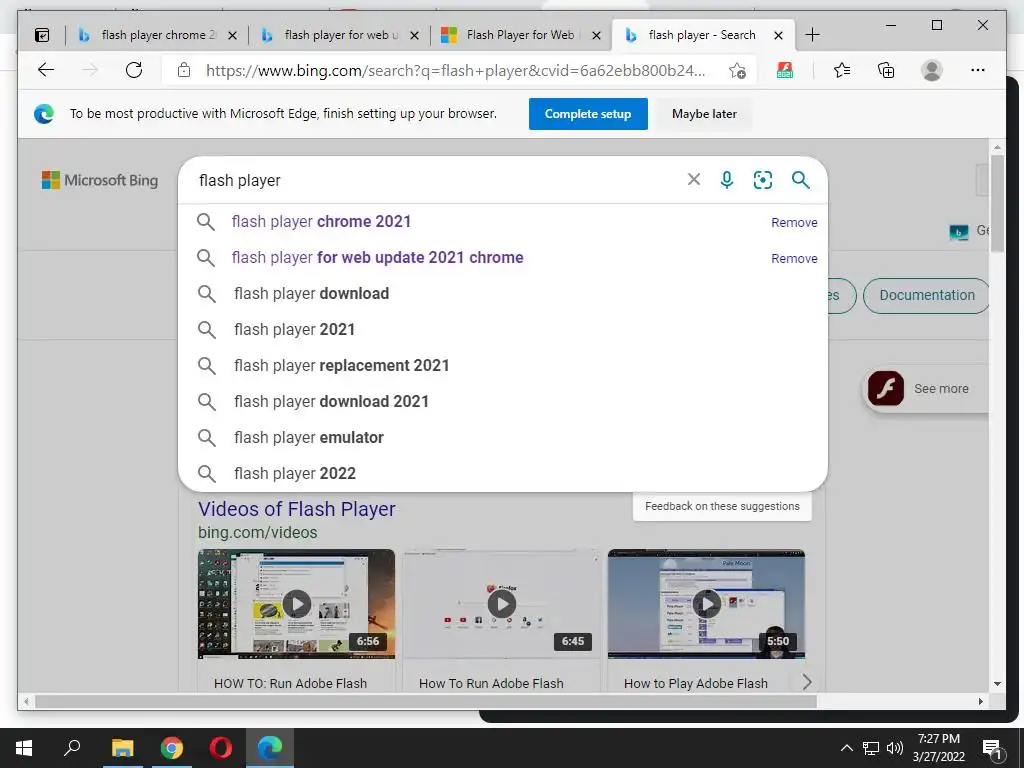
Task: Pick suggestion 'flash player replacement 2021'
Action: tap(503, 365)
